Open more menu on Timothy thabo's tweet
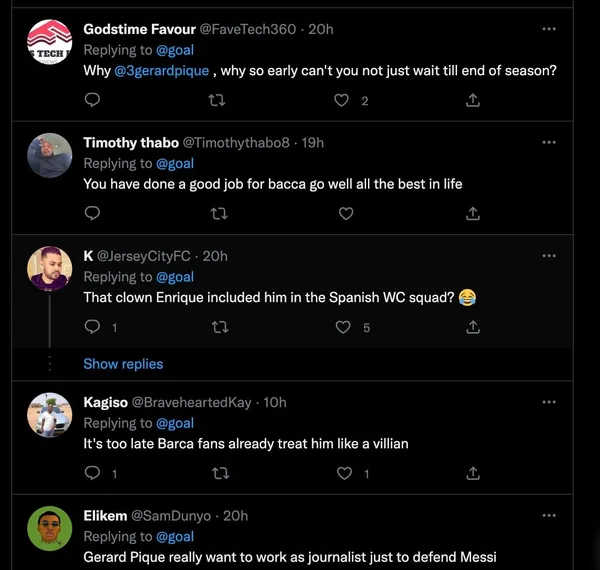The width and height of the screenshot is (600, 570). [548, 142]
